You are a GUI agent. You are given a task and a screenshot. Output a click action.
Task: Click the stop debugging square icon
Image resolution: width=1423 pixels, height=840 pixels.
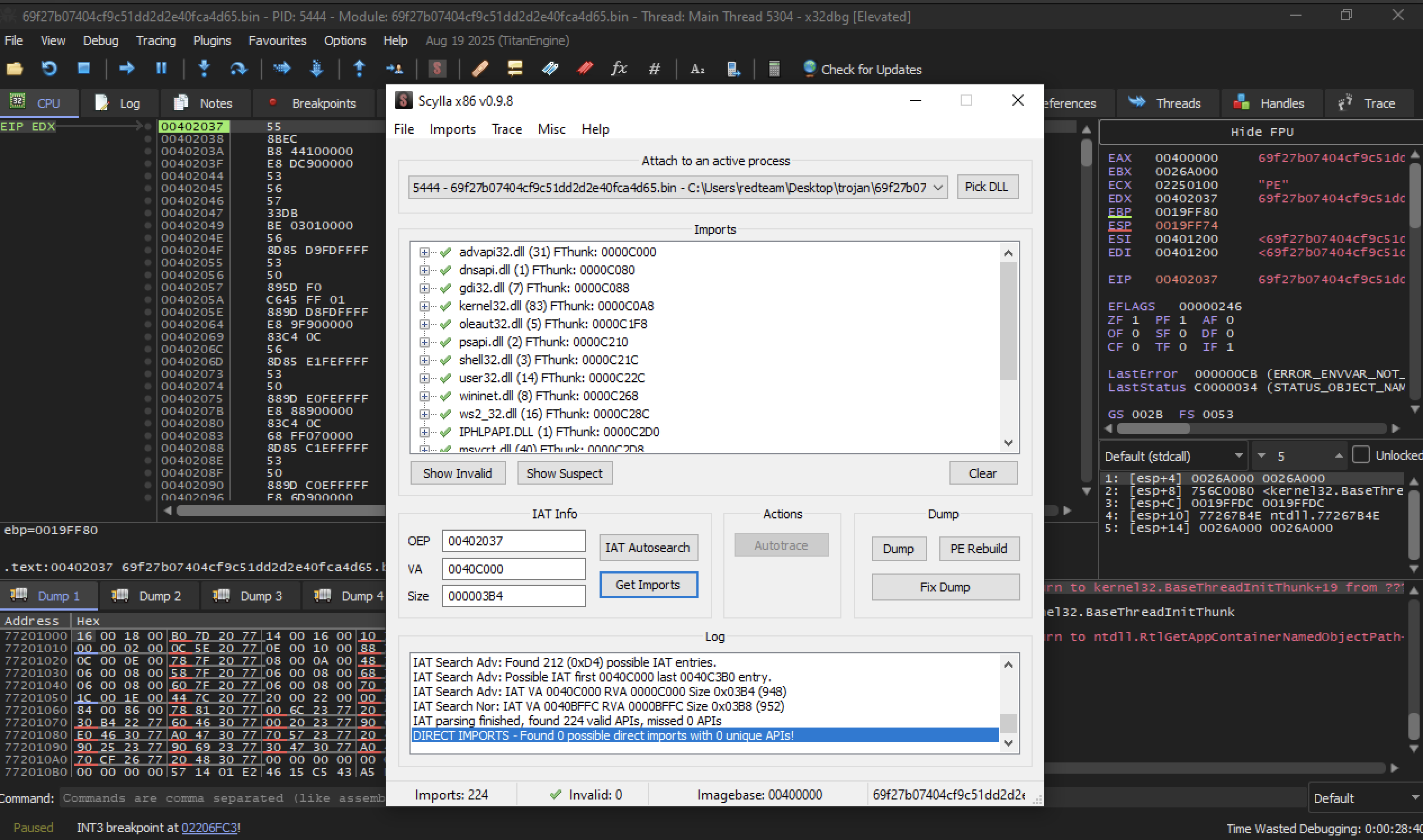(84, 69)
